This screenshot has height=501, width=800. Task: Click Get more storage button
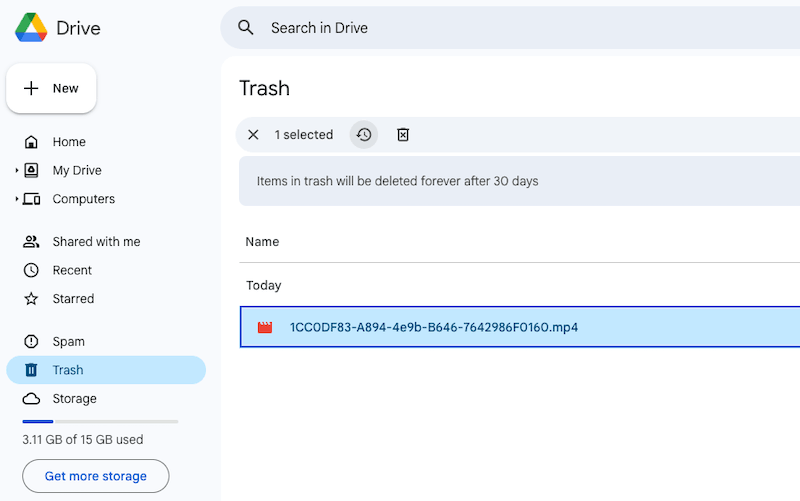(96, 476)
